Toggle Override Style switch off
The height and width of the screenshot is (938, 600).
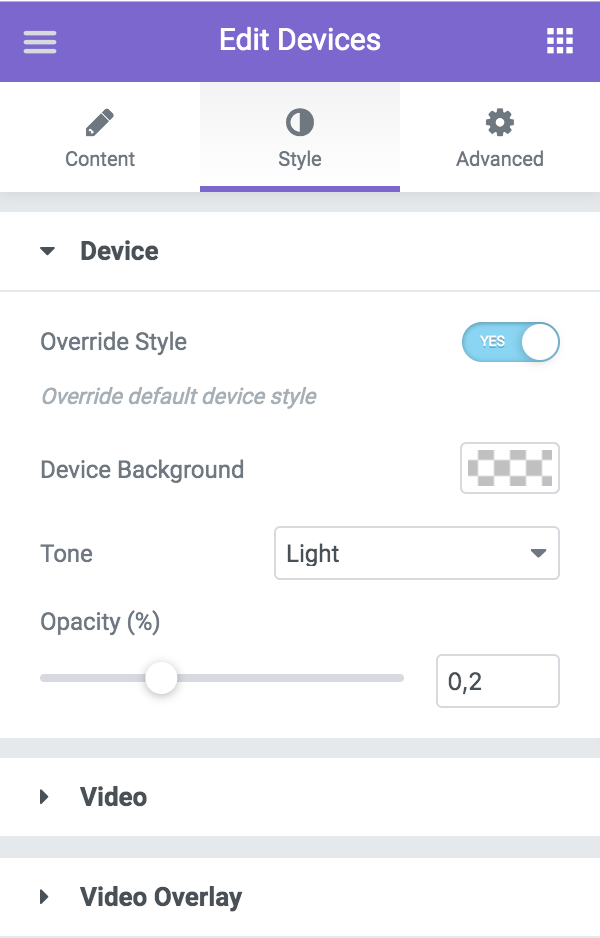pos(510,342)
